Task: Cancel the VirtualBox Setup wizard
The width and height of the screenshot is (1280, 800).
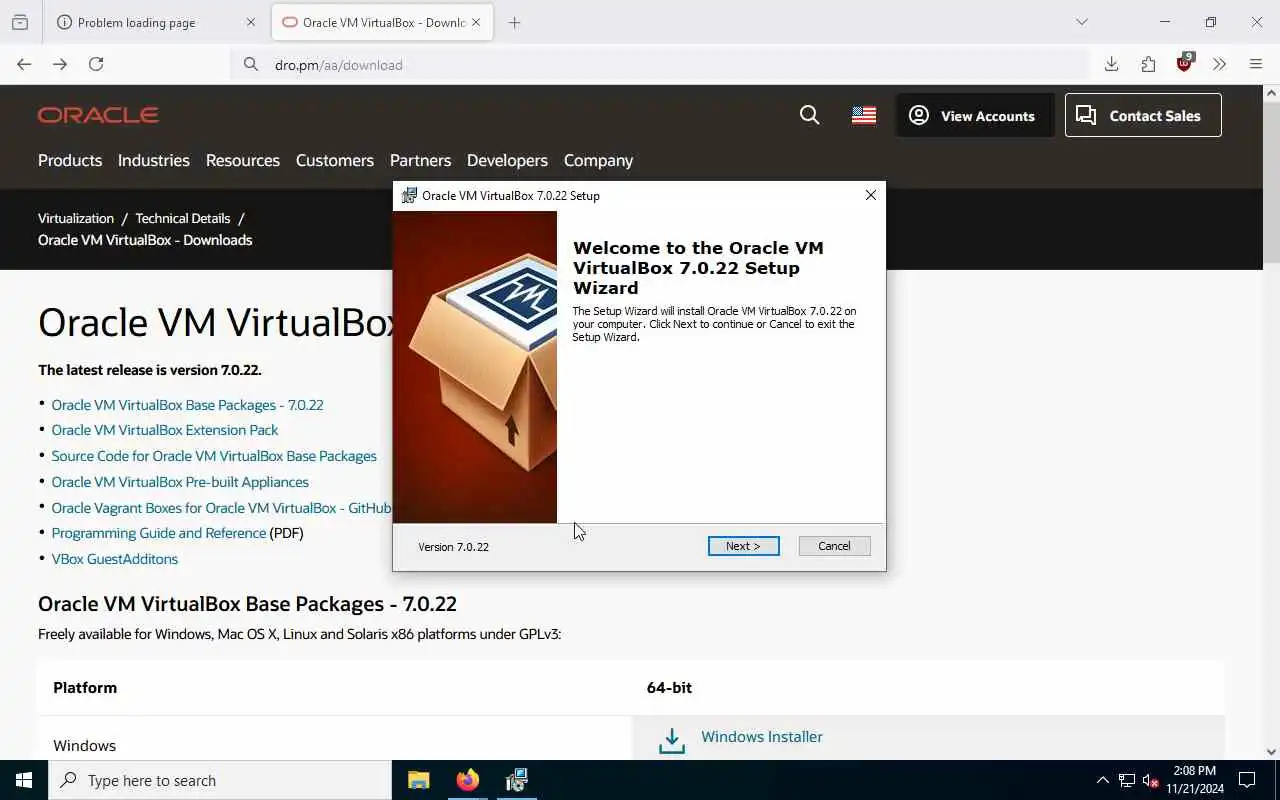Action: tap(834, 546)
